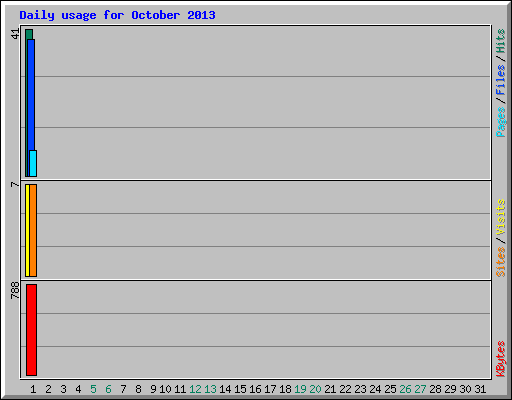
Task: Click the y-axis value 7
Action: (x=15, y=184)
